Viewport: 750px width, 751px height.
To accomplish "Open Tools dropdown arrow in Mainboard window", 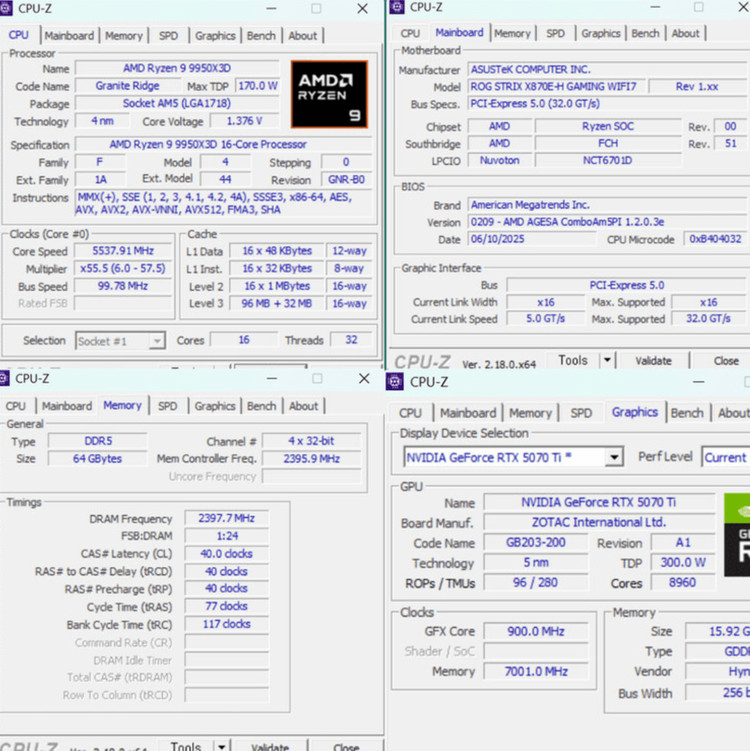I will tap(607, 360).
